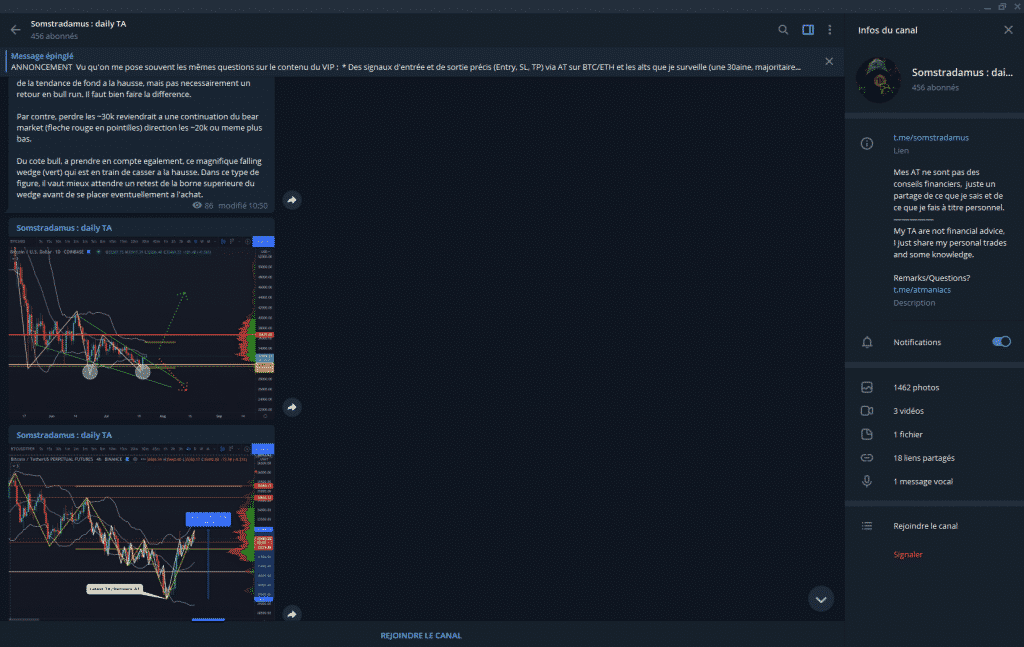The width and height of the screenshot is (1024, 647).
Task: Click the photos icon next to 1462 photos
Action: coord(868,387)
